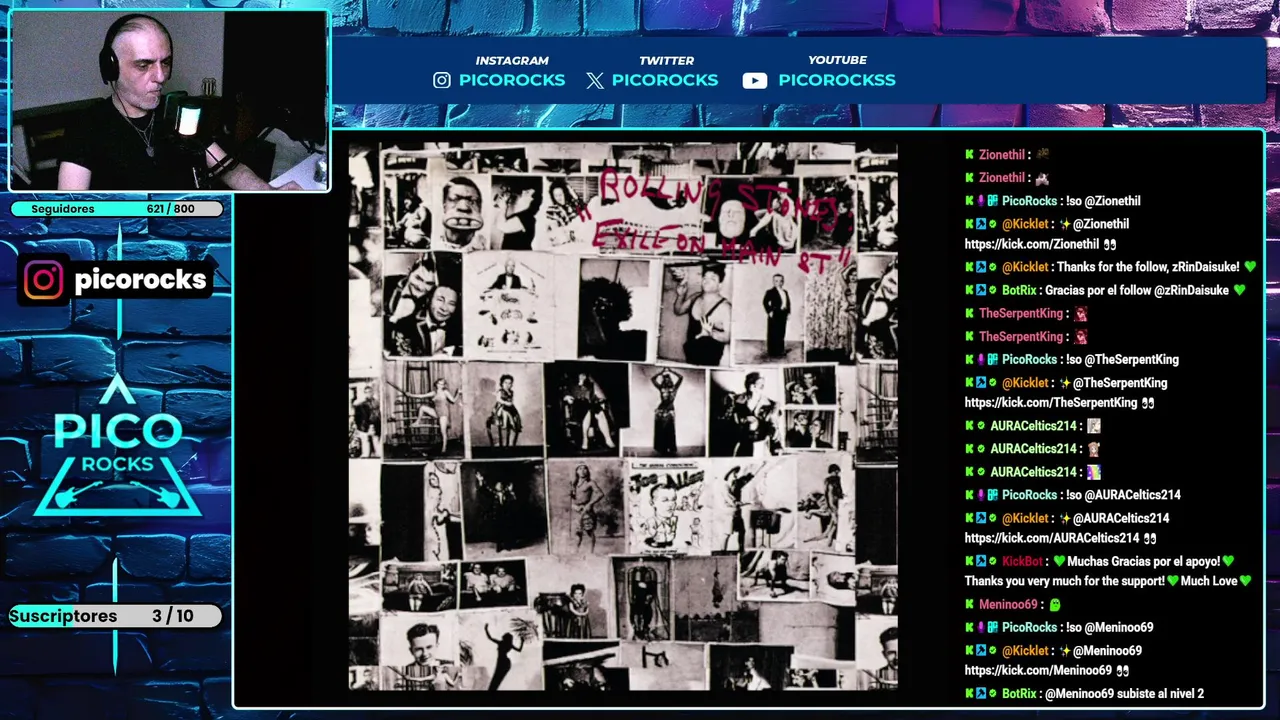Click the large Instagram icon beside picorocks
Viewport: 1280px width, 720px height.
(x=43, y=280)
